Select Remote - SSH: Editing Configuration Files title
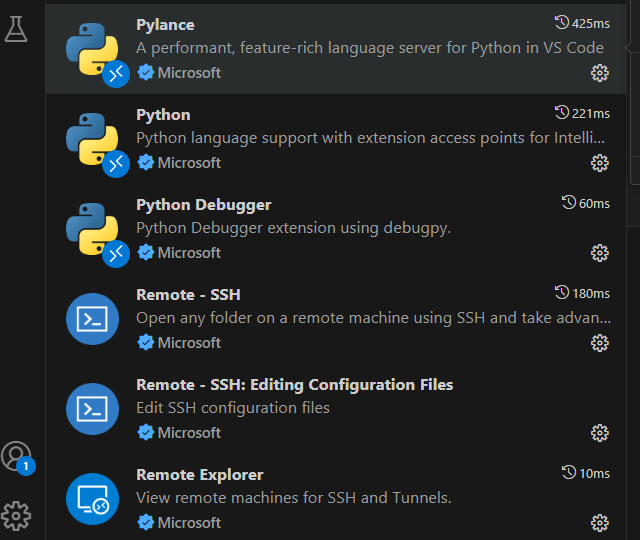Screen dimensions: 640x540 tap(295, 385)
